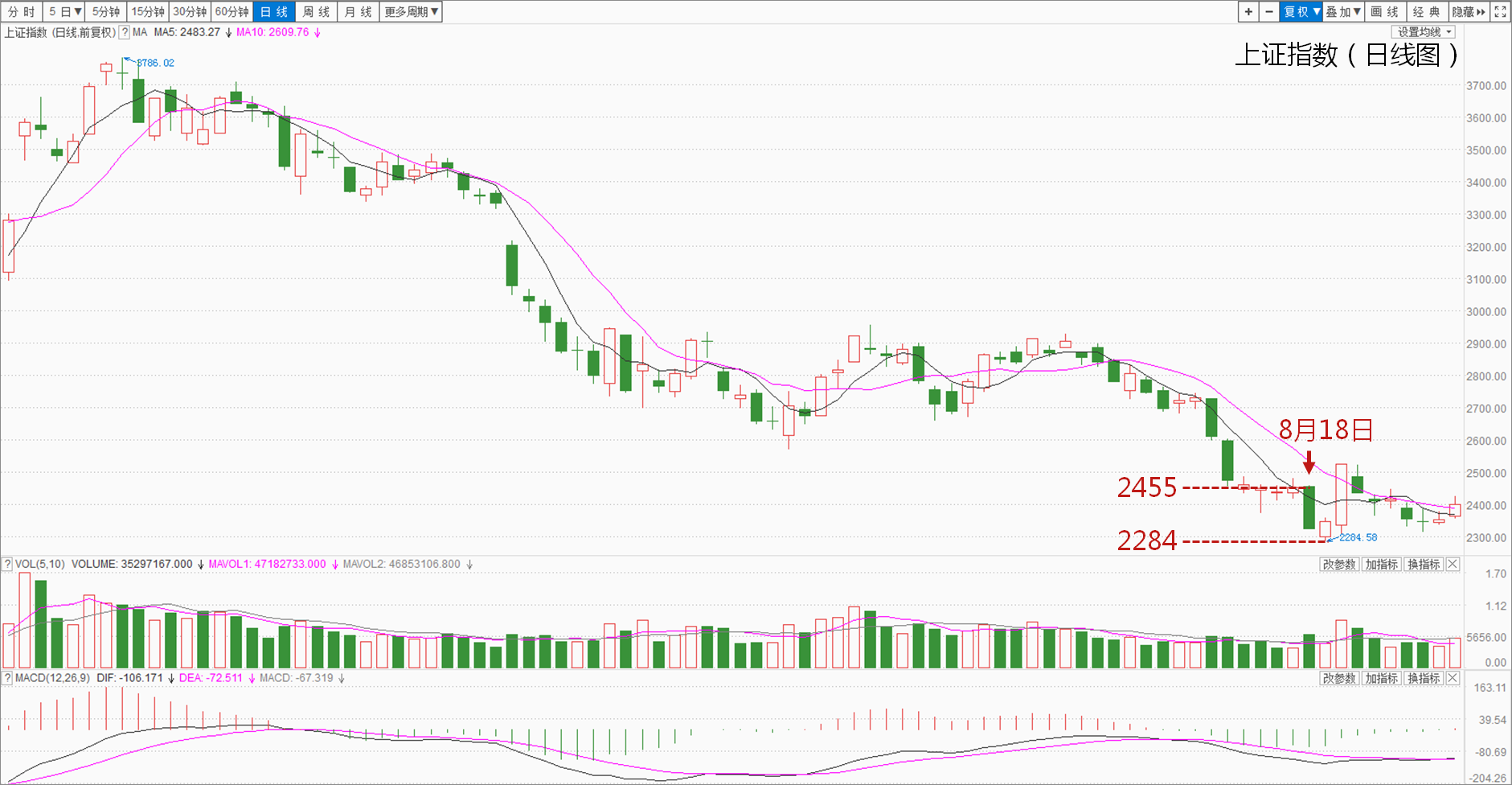This screenshot has height=785, width=1512.
Task: Enter fullscreen chart mode
Action: click(1500, 12)
